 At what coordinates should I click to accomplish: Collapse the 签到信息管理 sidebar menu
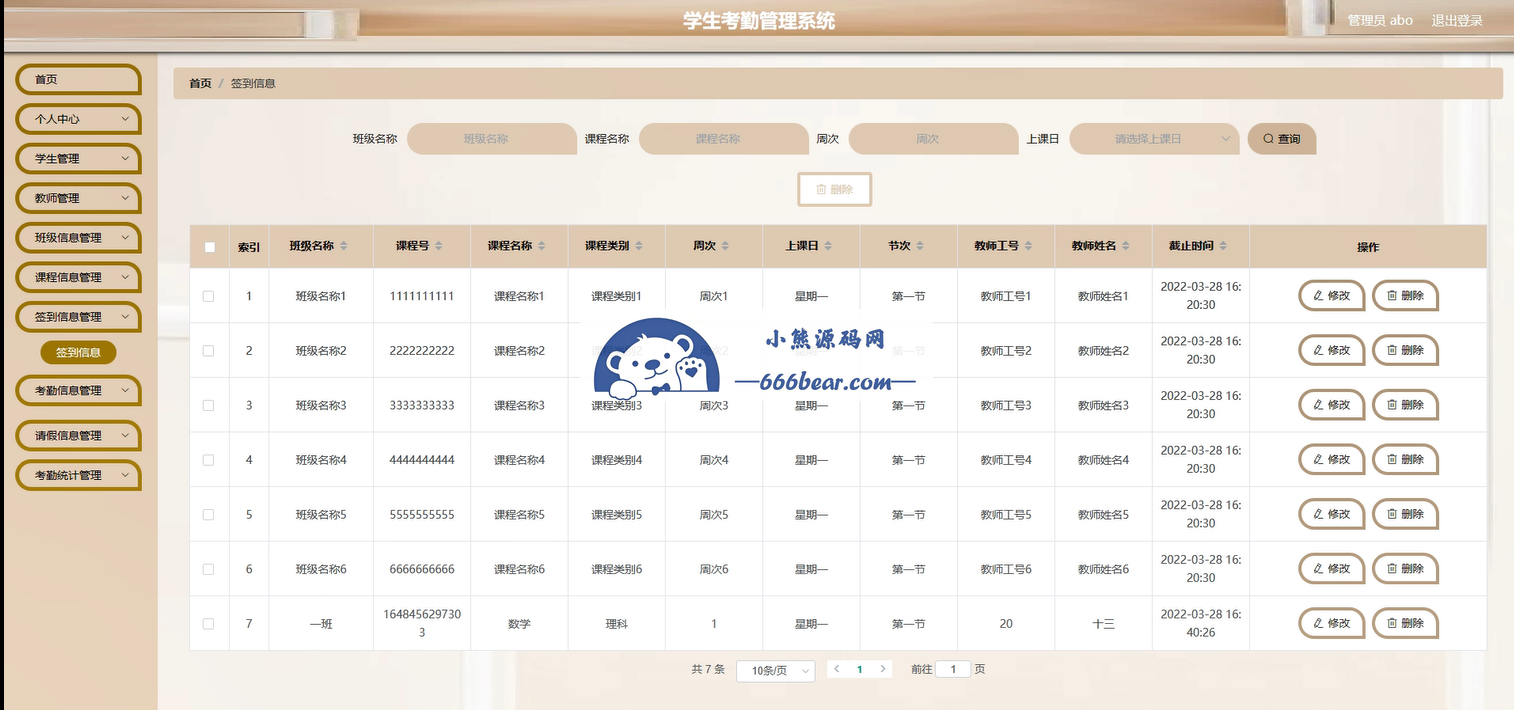click(x=79, y=317)
